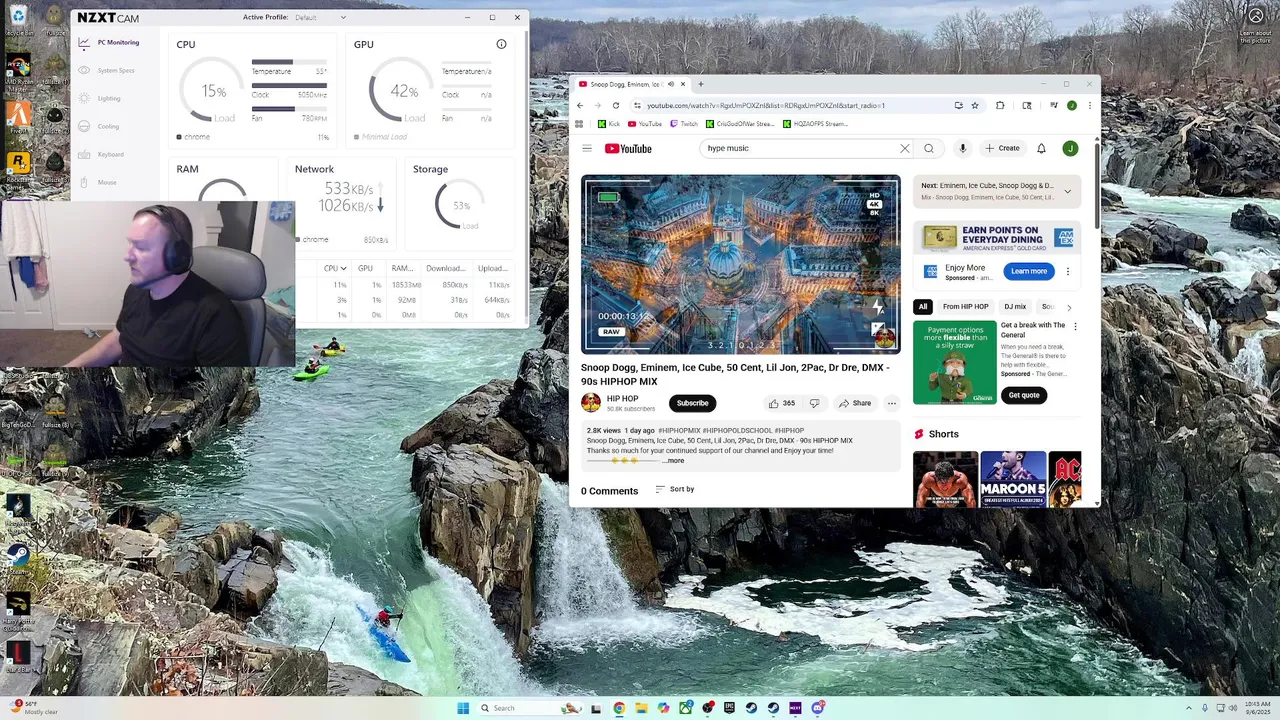This screenshot has width=1280, height=720.
Task: Click the YouTube search magnifier button
Action: [x=929, y=148]
